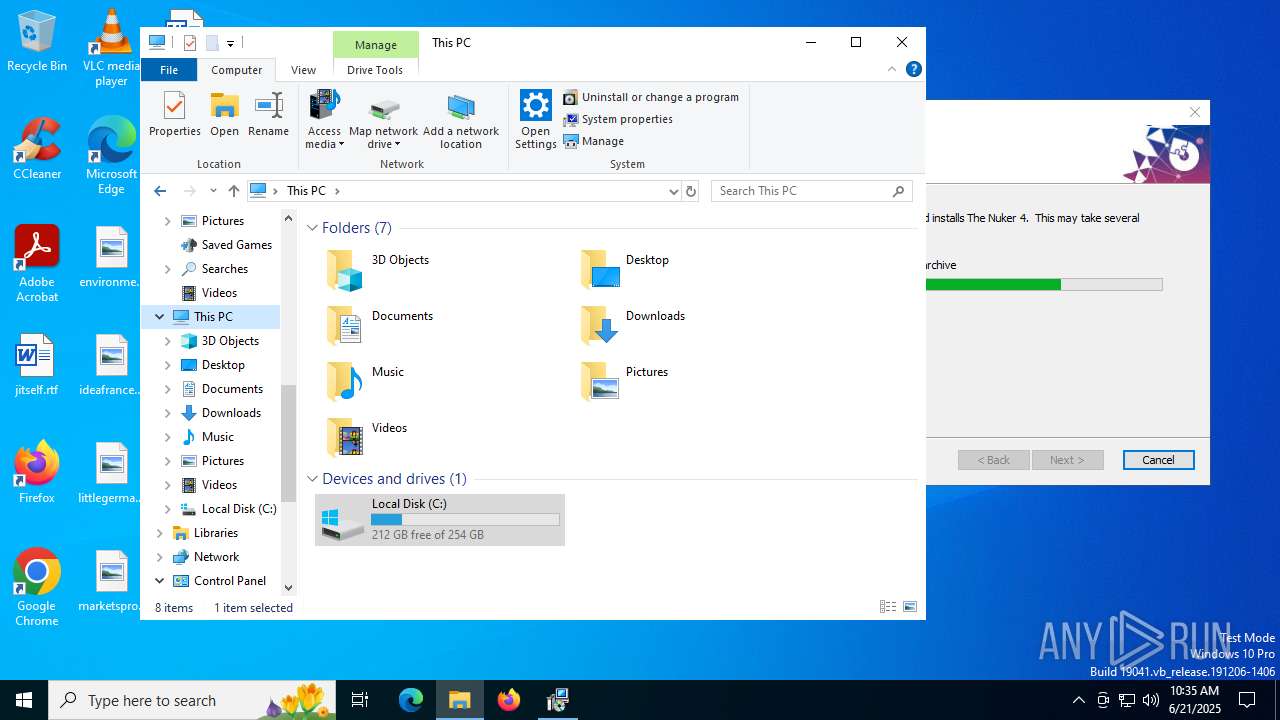The height and width of the screenshot is (720, 1280).
Task: Launch Firefox from the taskbar
Action: (x=508, y=700)
